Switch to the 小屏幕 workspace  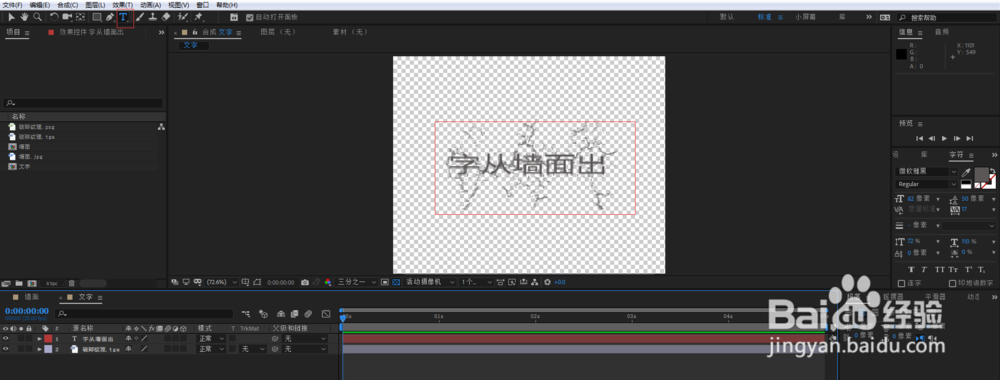(x=805, y=17)
